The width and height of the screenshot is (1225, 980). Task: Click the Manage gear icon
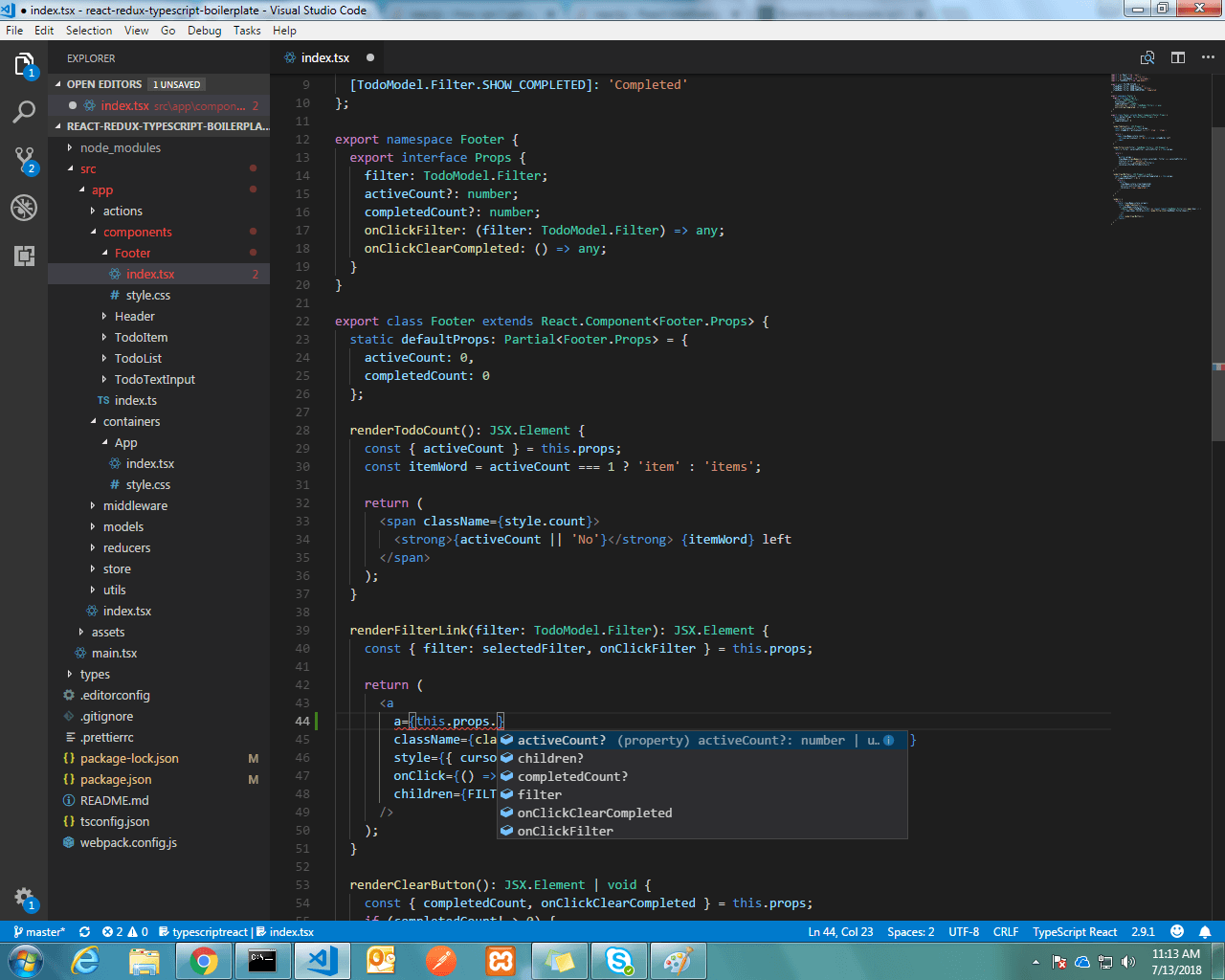tap(24, 898)
